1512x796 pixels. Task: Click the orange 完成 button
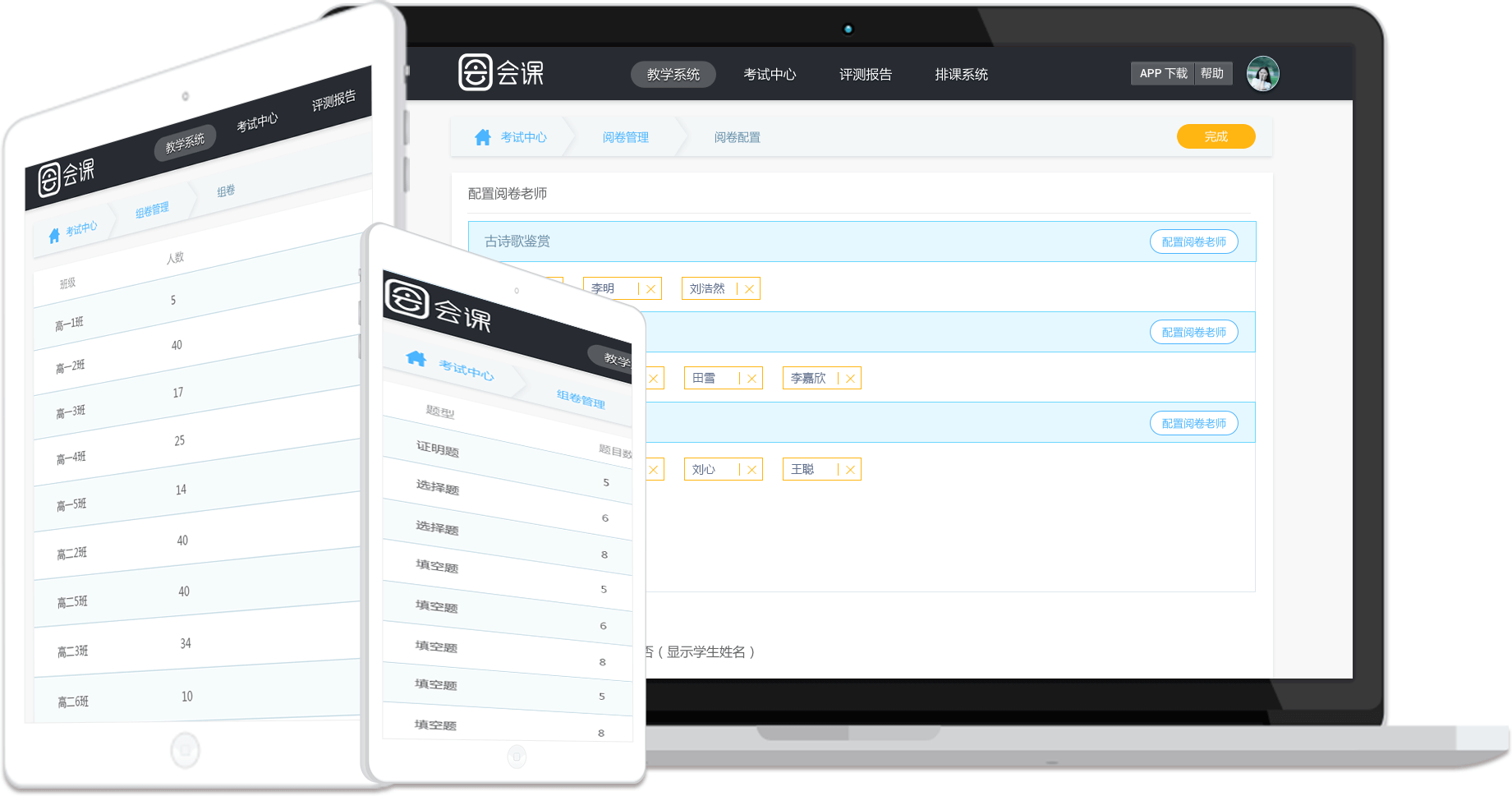click(x=1216, y=136)
